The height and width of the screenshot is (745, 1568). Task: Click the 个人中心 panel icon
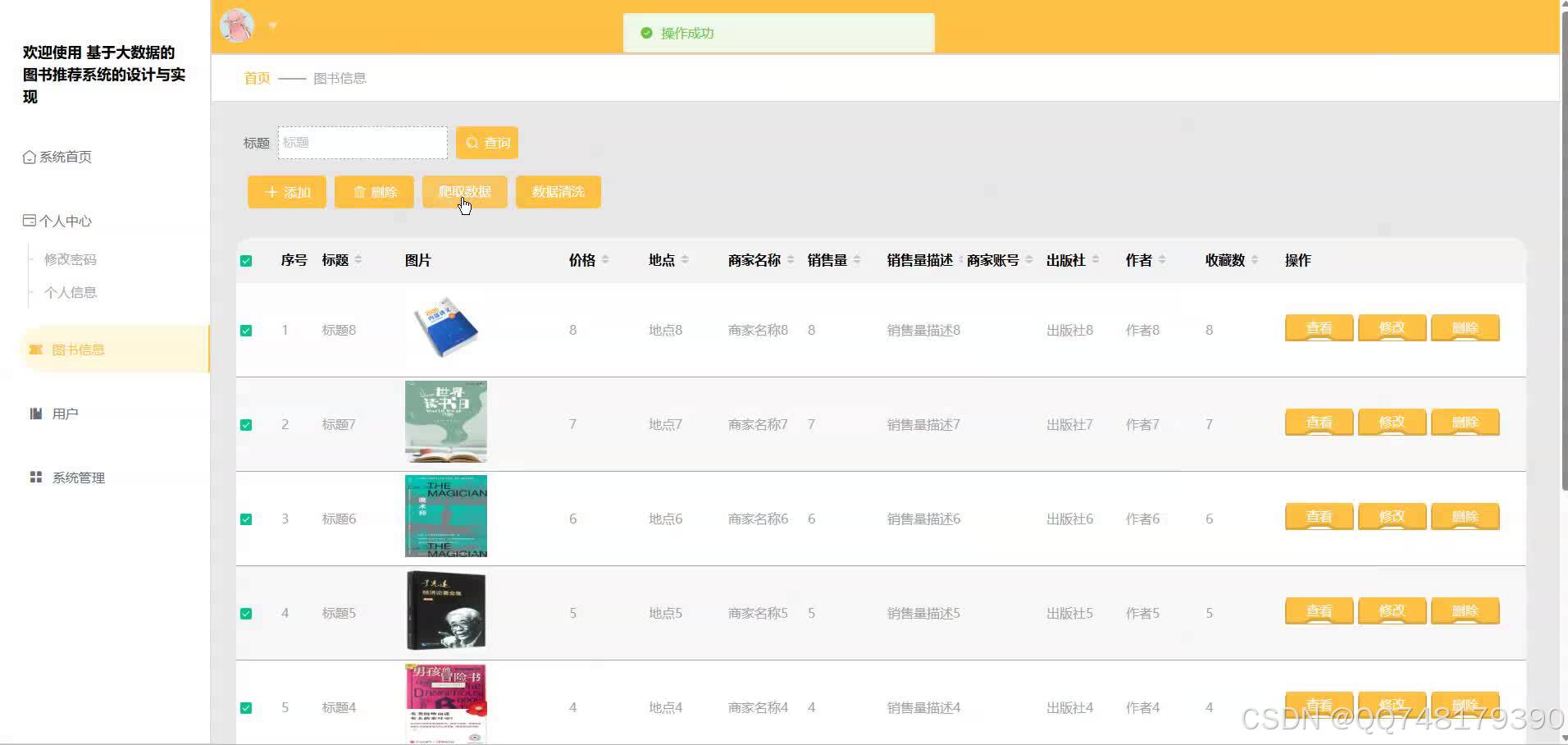pyautogui.click(x=27, y=220)
